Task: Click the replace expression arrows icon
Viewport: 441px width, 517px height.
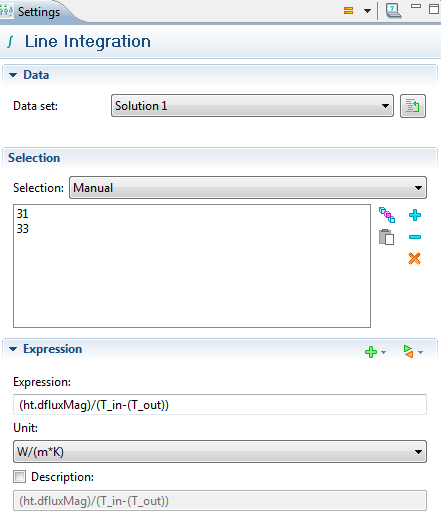Action: 408,351
